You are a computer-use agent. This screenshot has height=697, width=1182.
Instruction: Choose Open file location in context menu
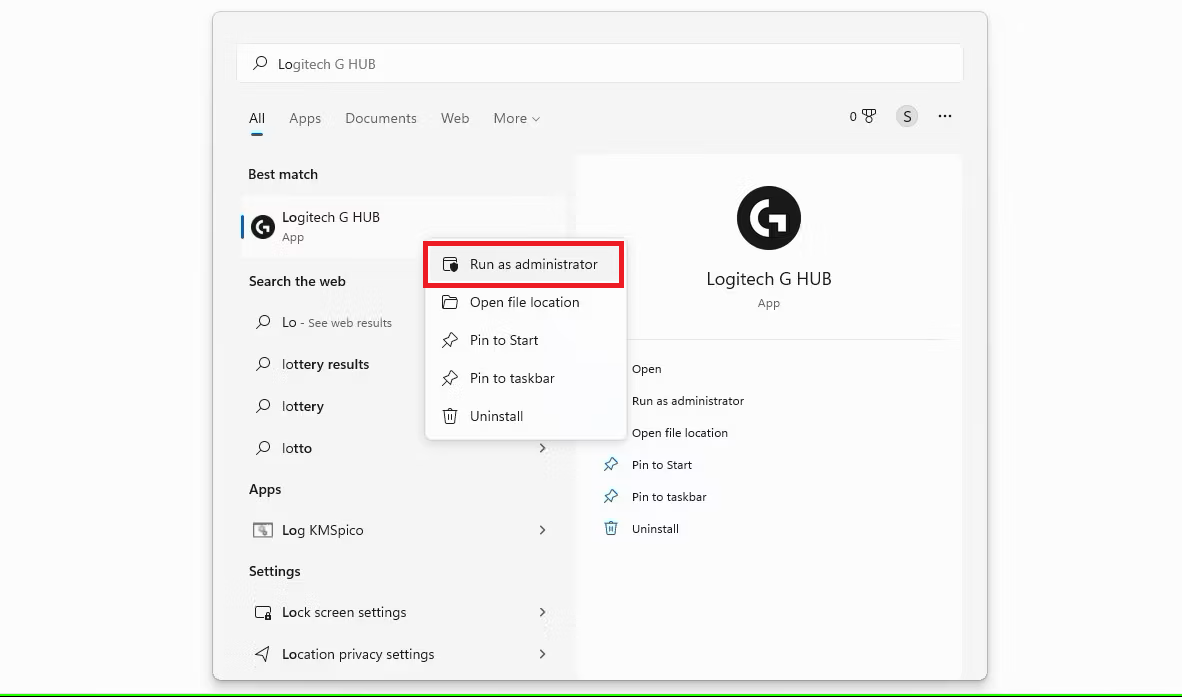point(524,303)
